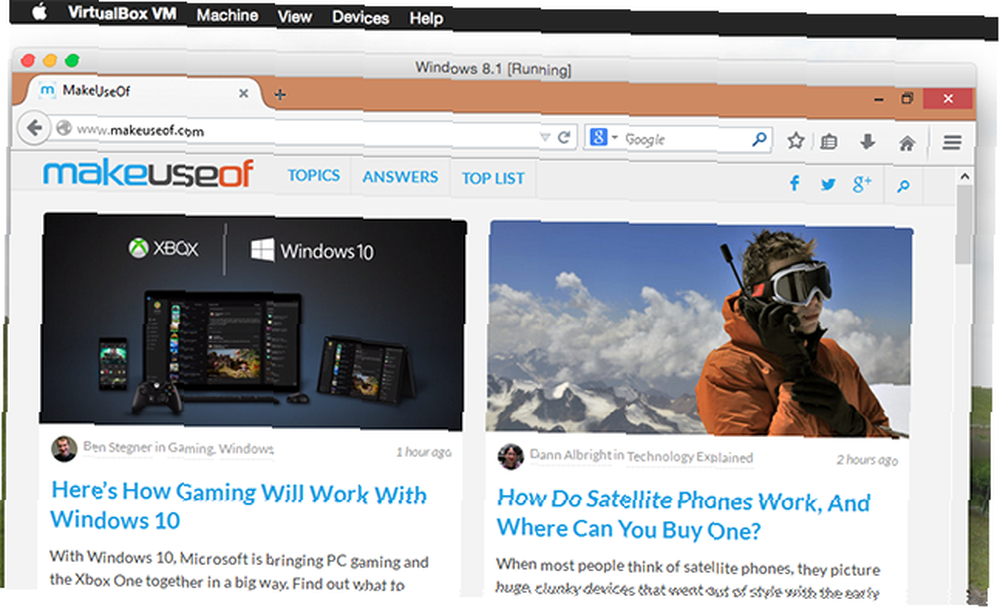
Task: Open the search engine selector dropdown
Action: coord(603,137)
